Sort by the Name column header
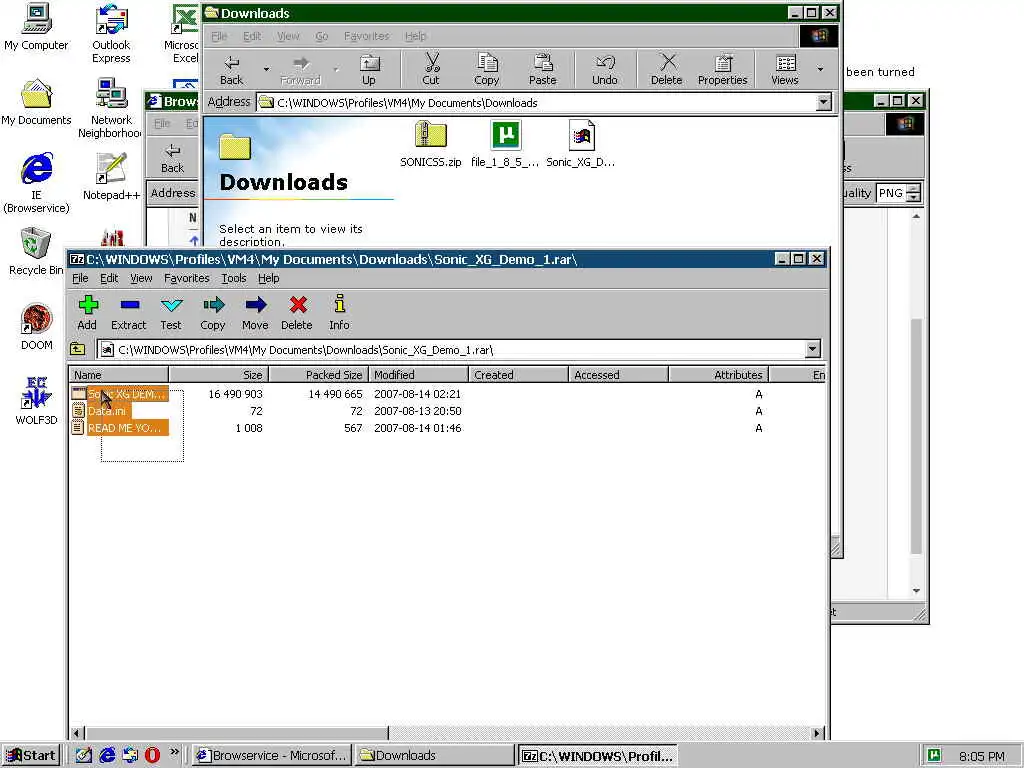 click(x=119, y=375)
